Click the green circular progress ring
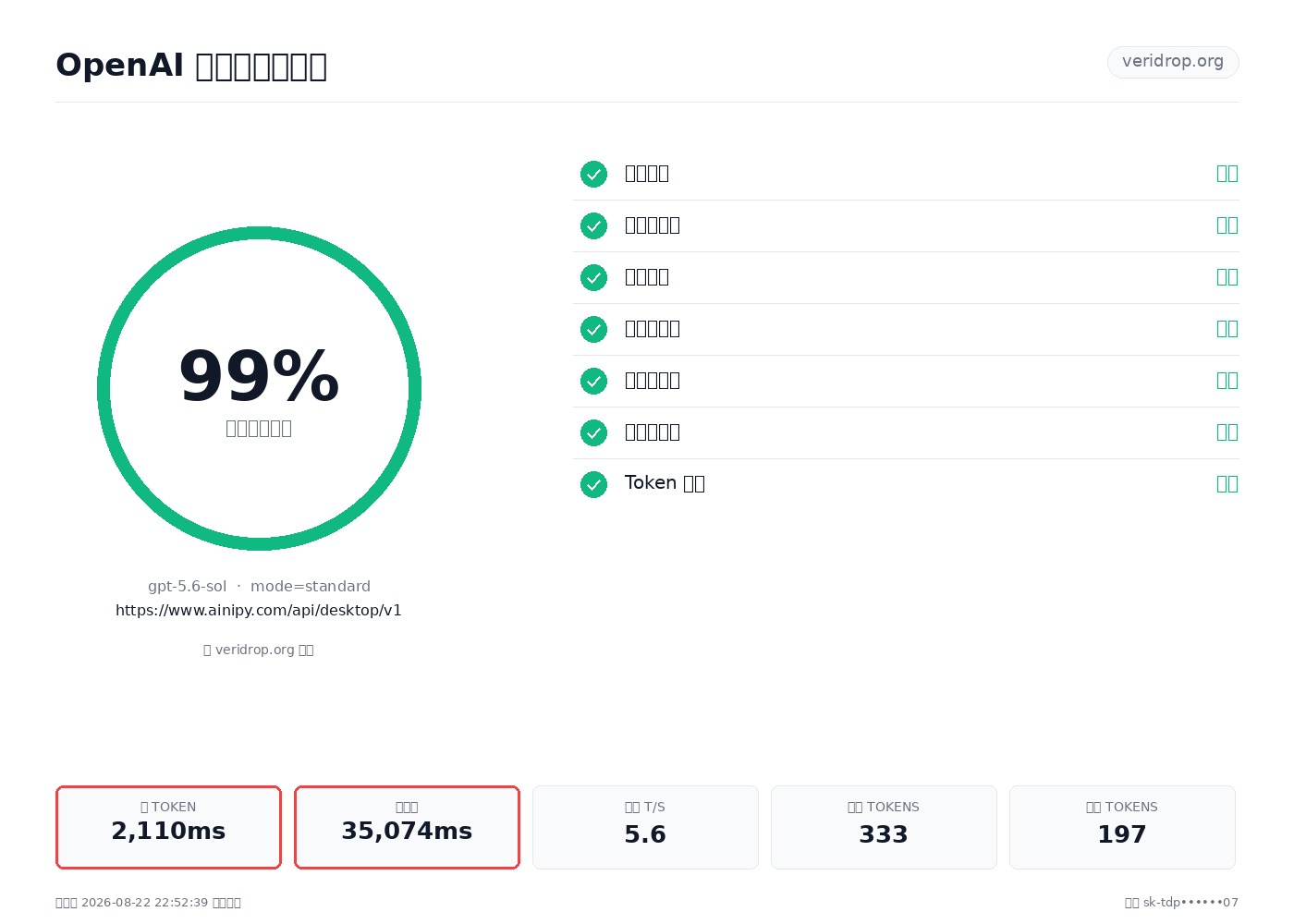The width and height of the screenshot is (1294, 924). (x=259, y=388)
